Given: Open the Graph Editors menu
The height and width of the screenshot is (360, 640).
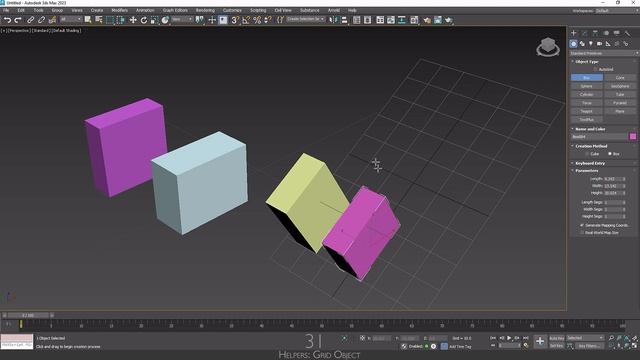Looking at the screenshot, I should 175,10.
